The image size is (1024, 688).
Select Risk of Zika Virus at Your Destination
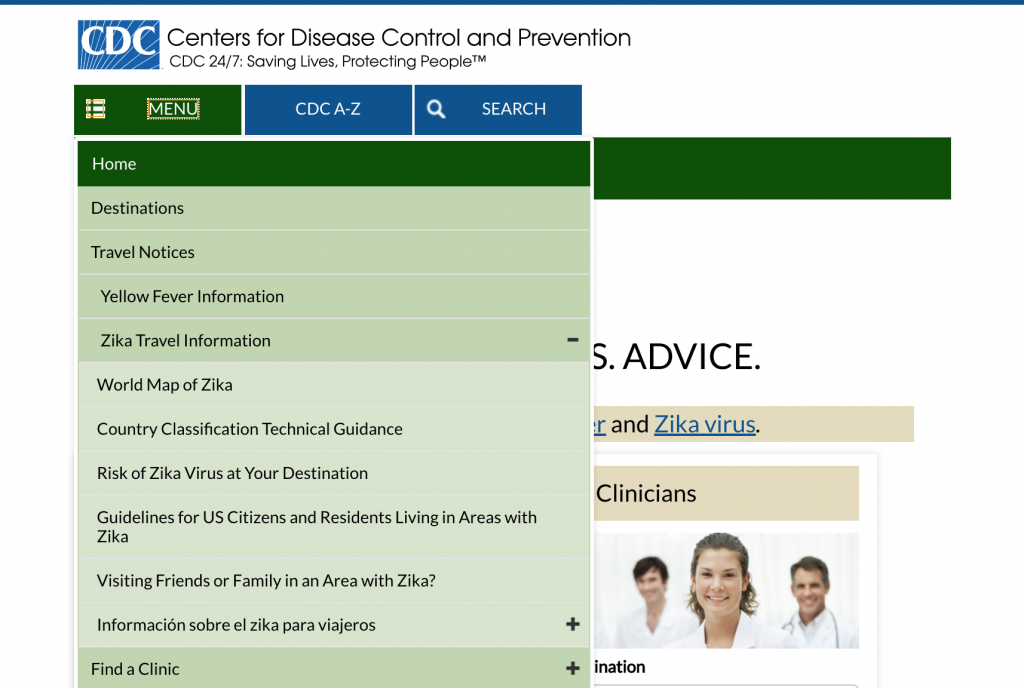232,473
